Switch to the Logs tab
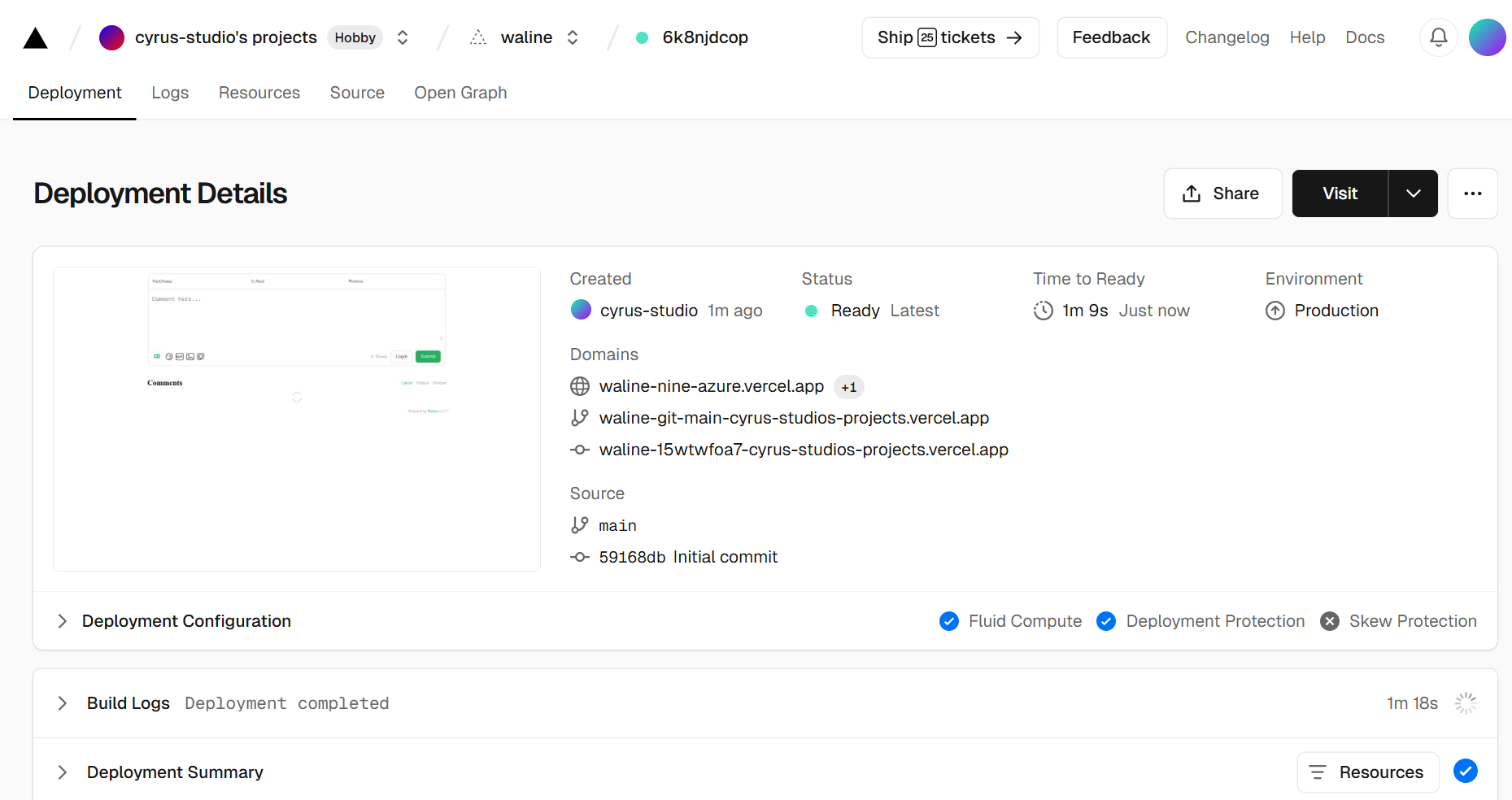 (x=170, y=93)
